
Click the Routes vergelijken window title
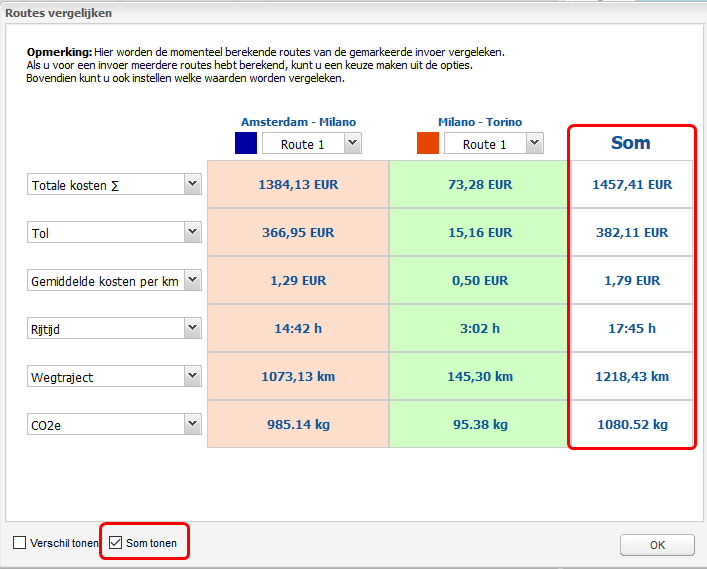[x=59, y=13]
